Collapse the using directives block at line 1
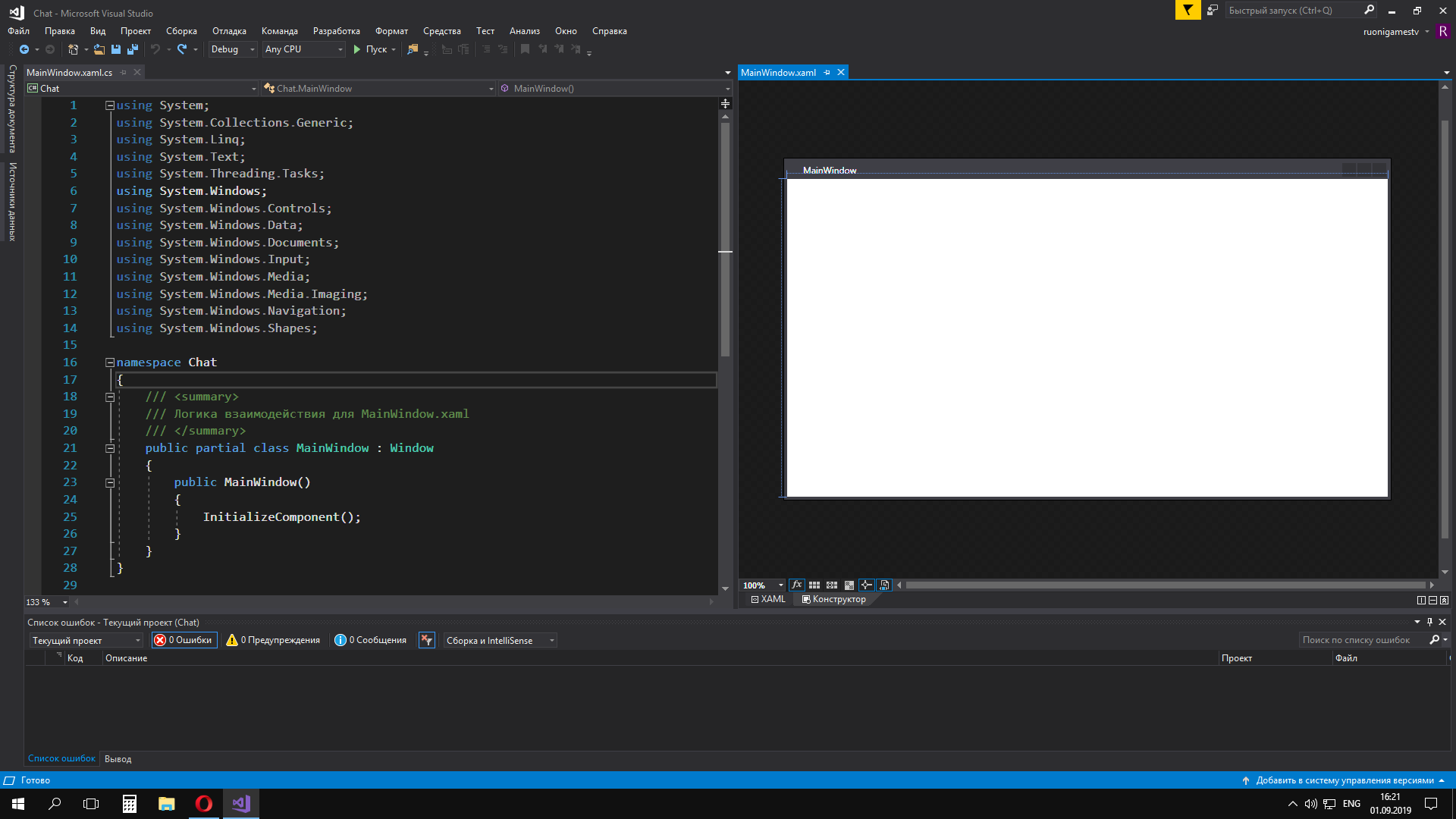This screenshot has width=1456, height=819. point(110,105)
